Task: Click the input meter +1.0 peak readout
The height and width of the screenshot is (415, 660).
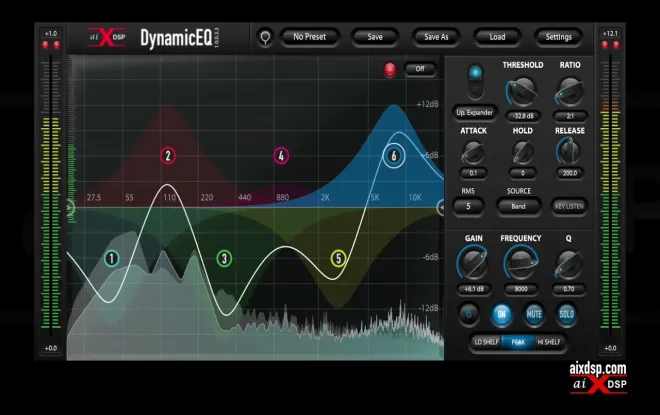Action: click(51, 33)
